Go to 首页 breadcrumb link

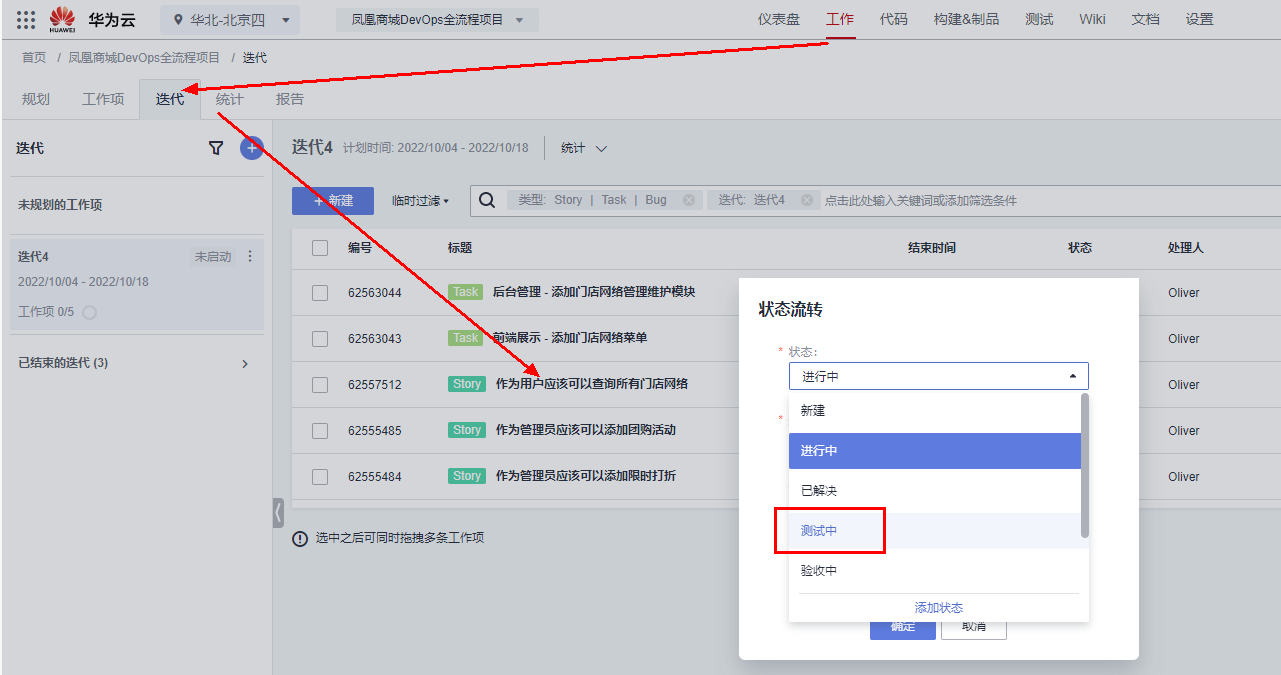[x=34, y=58]
